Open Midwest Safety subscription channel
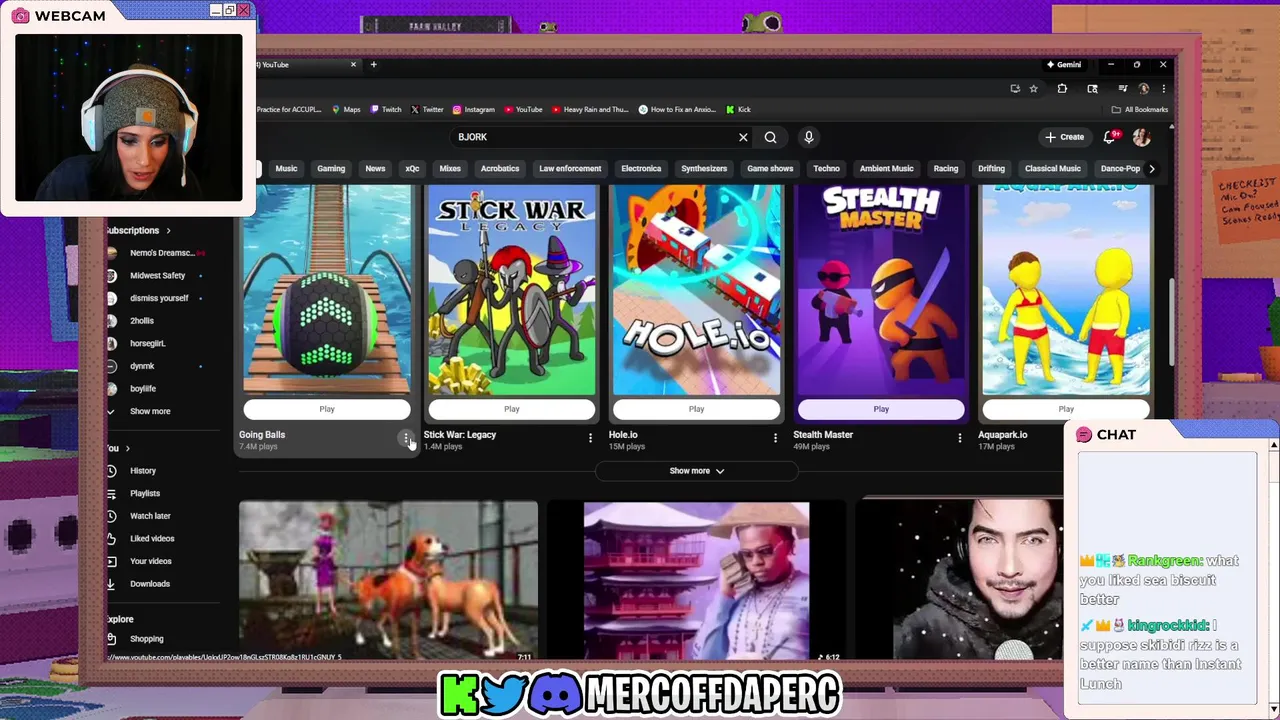This screenshot has width=1280, height=720. point(157,276)
